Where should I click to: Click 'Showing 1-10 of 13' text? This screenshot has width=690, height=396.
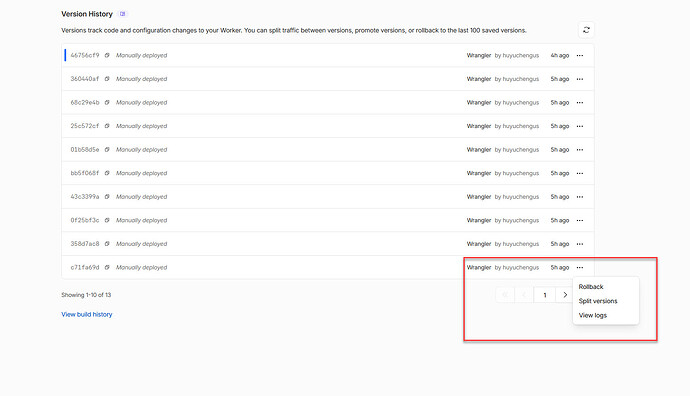click(86, 295)
